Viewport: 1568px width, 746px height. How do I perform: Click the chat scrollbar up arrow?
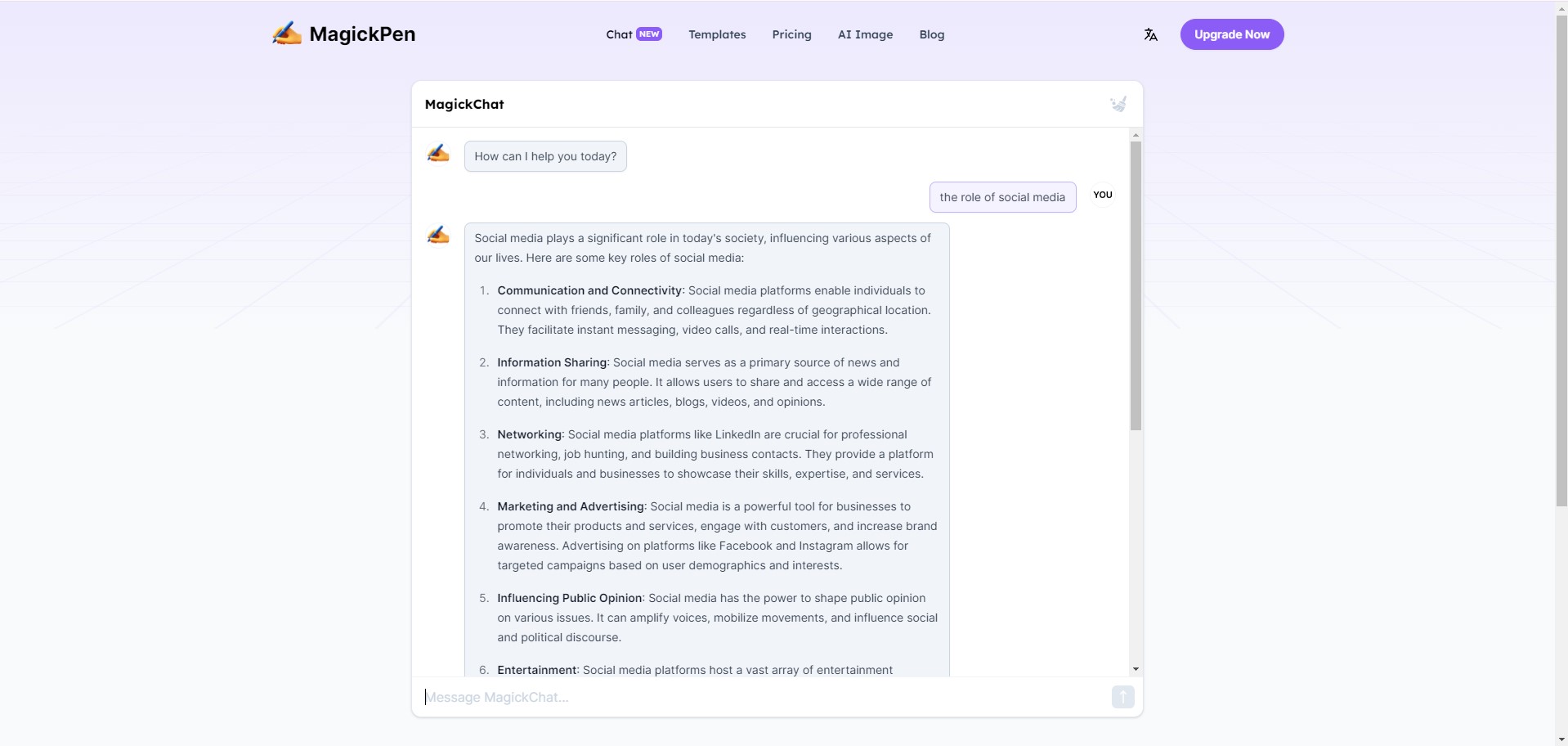1136,134
